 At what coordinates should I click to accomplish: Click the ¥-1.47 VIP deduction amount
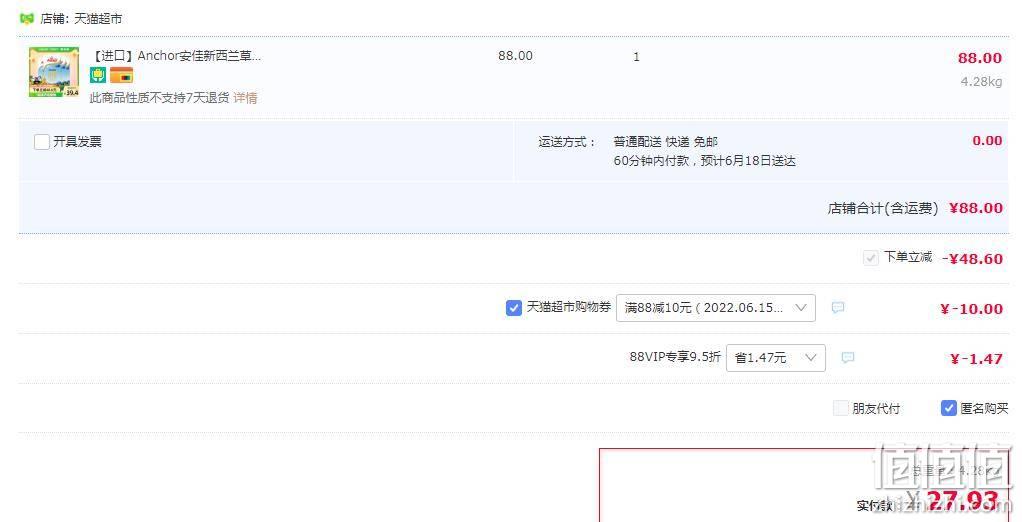(x=976, y=359)
